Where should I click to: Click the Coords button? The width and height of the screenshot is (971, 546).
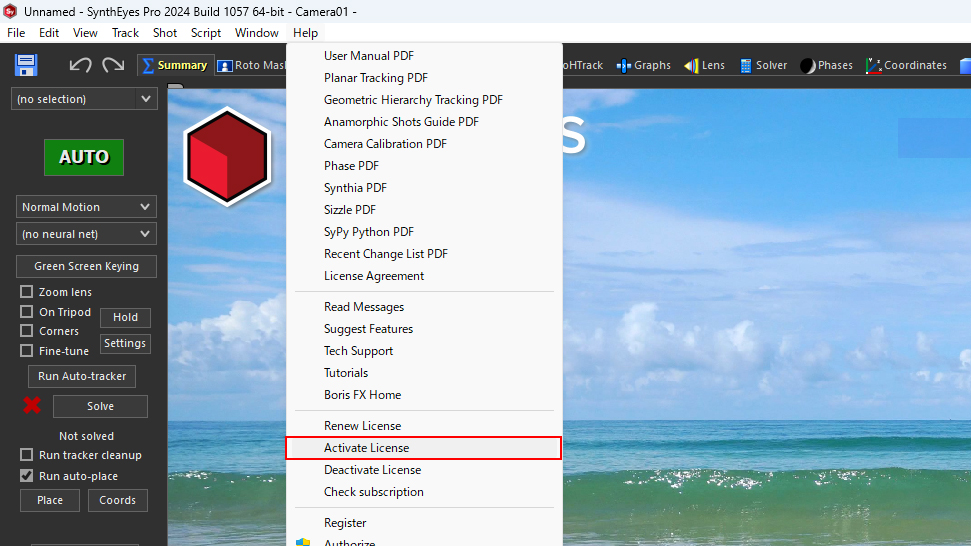(118, 500)
